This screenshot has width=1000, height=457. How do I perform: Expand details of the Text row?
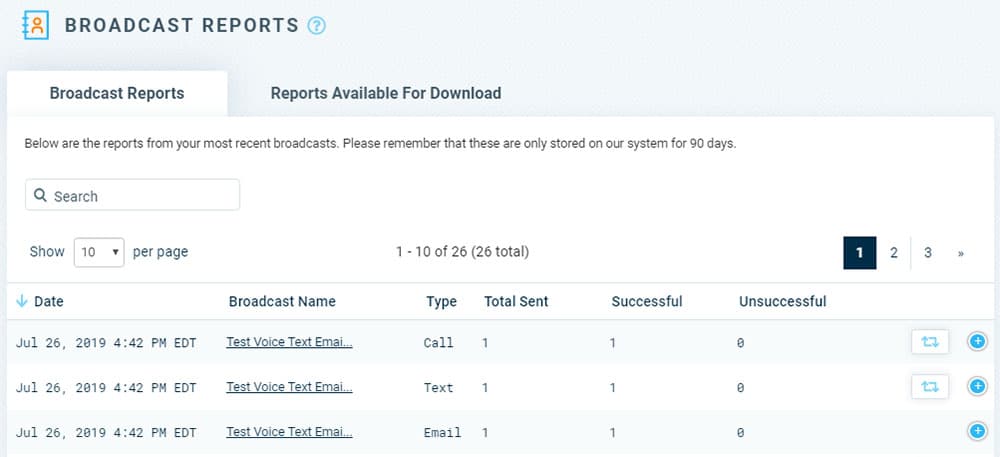coord(977,386)
